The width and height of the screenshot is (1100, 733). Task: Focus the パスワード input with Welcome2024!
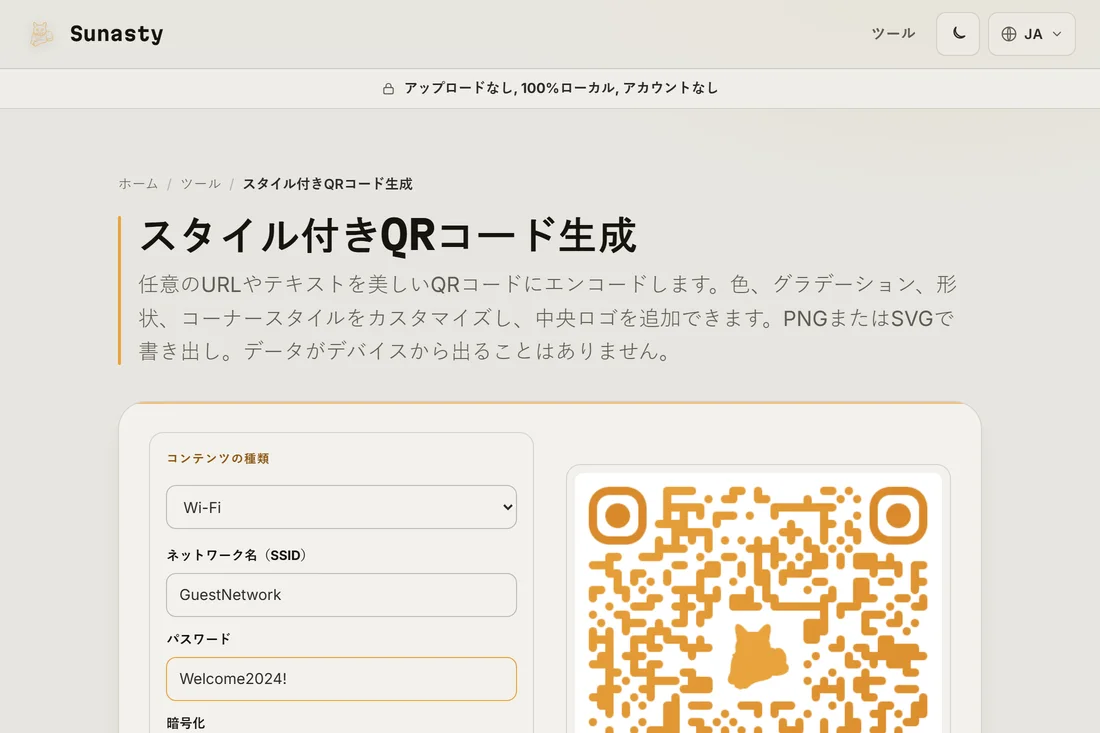coord(341,679)
